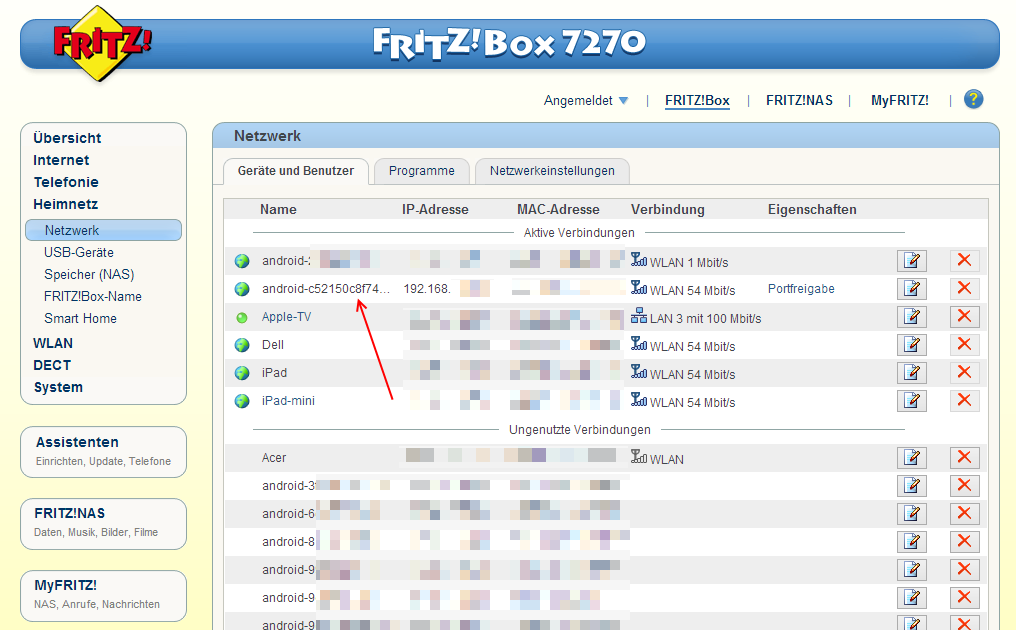Viewport: 1016px width, 630px height.
Task: Open Smart Home in the sidebar
Action: point(80,319)
